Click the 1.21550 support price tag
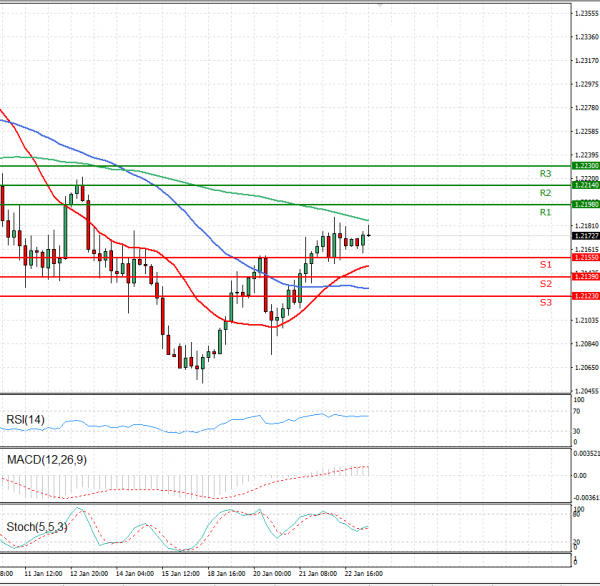Viewport: 600px width, 586px height. click(586, 258)
